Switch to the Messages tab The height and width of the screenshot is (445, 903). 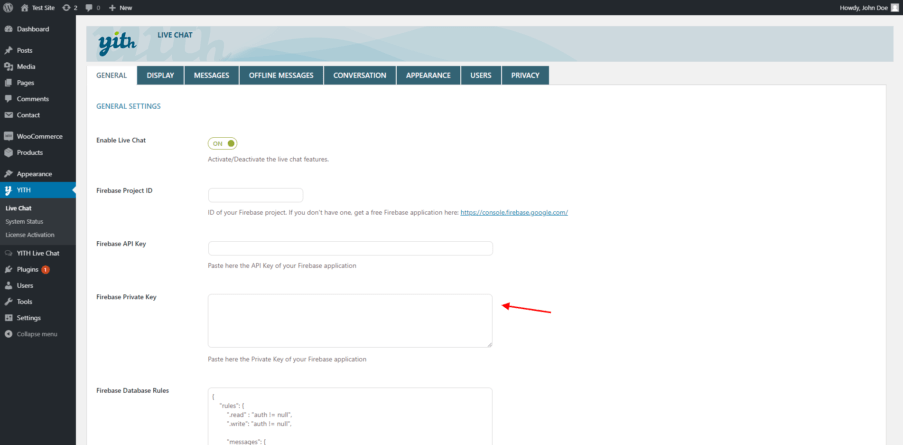click(x=212, y=75)
